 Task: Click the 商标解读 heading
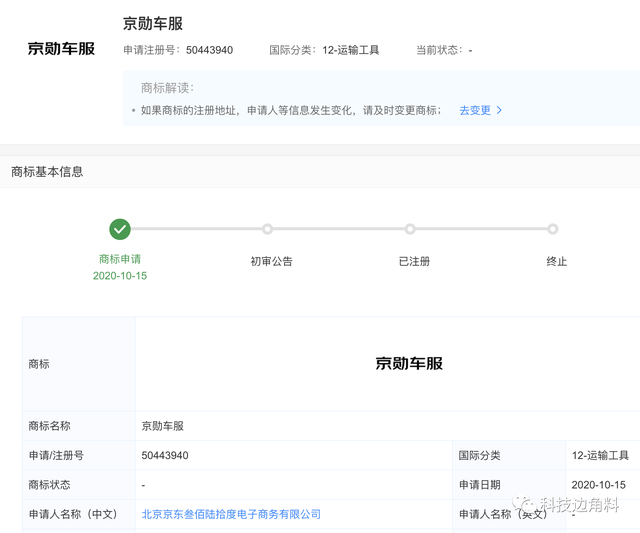pos(167,88)
